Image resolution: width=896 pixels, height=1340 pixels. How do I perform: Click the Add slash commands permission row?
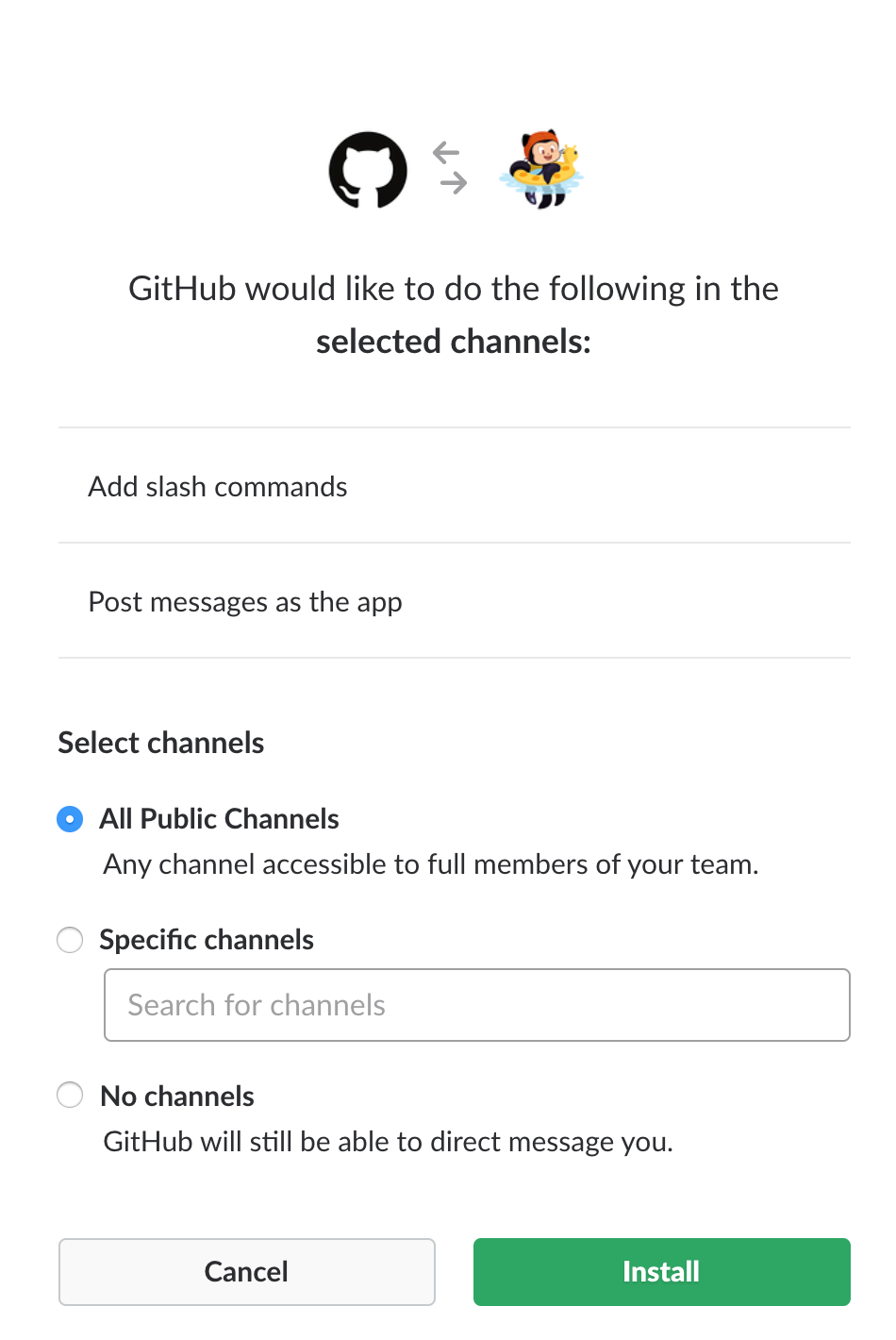coord(218,487)
